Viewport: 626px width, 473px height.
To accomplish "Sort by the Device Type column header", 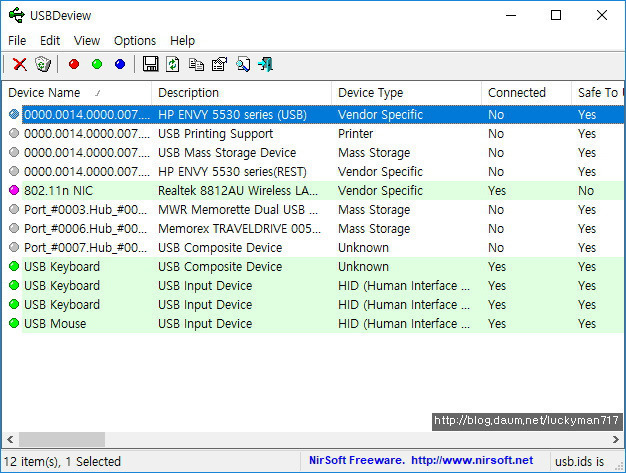I will click(x=406, y=93).
